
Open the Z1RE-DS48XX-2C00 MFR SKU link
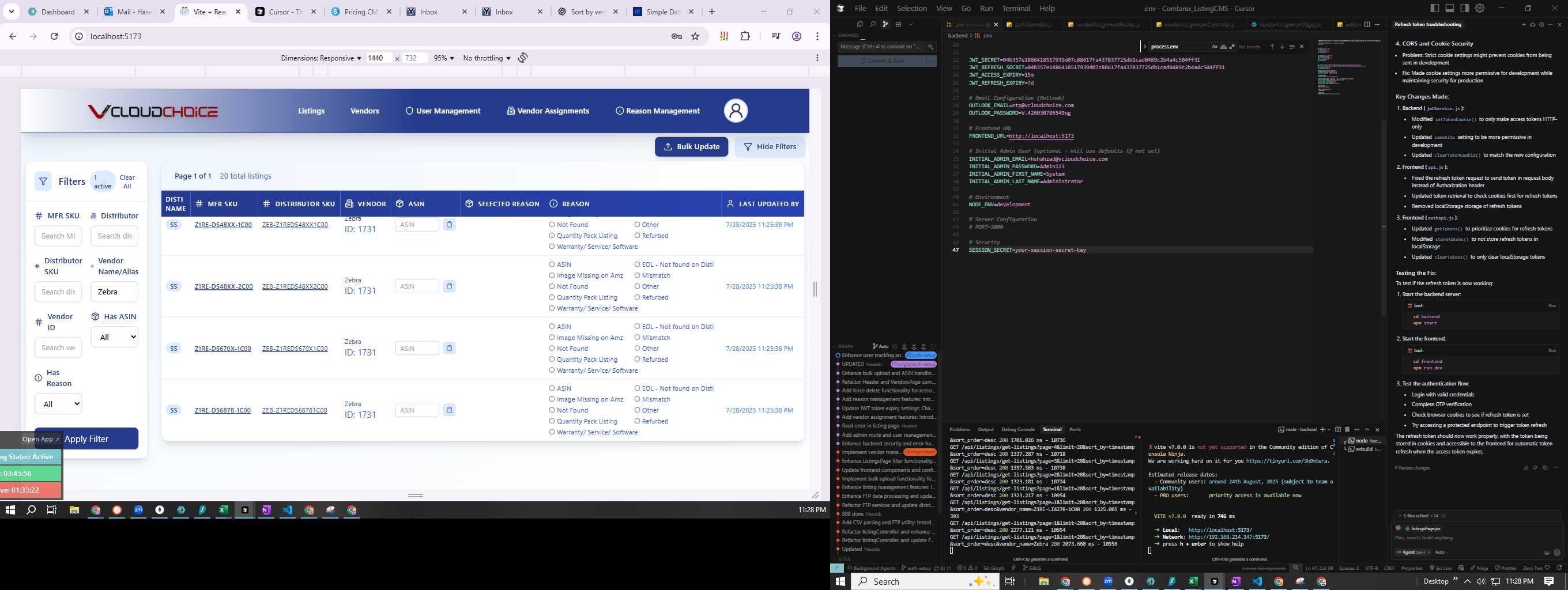click(224, 286)
